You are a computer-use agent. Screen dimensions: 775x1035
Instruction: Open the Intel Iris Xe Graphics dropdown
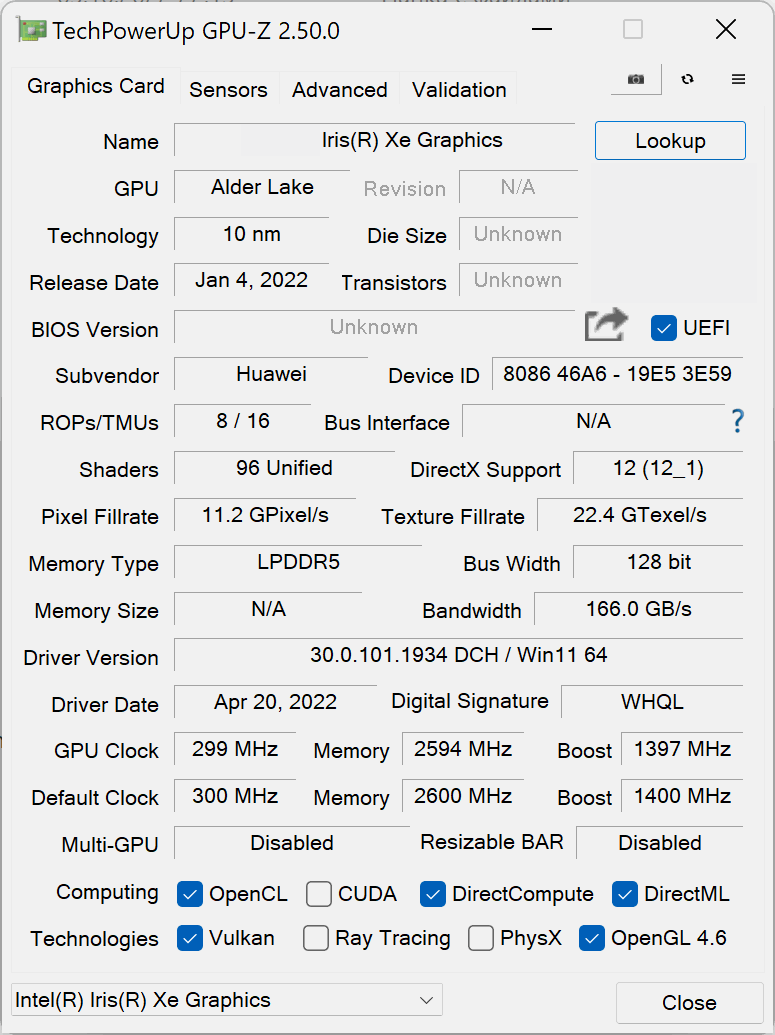pyautogui.click(x=227, y=1000)
